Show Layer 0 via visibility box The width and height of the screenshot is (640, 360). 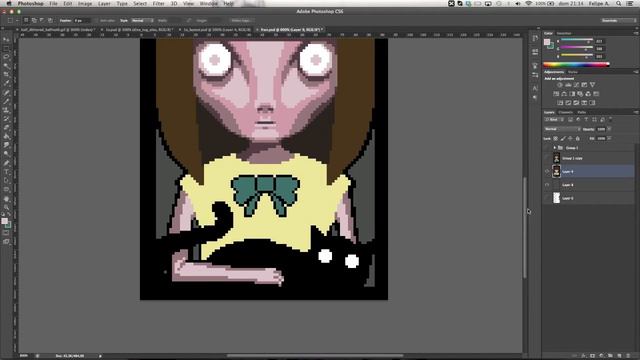(547, 198)
